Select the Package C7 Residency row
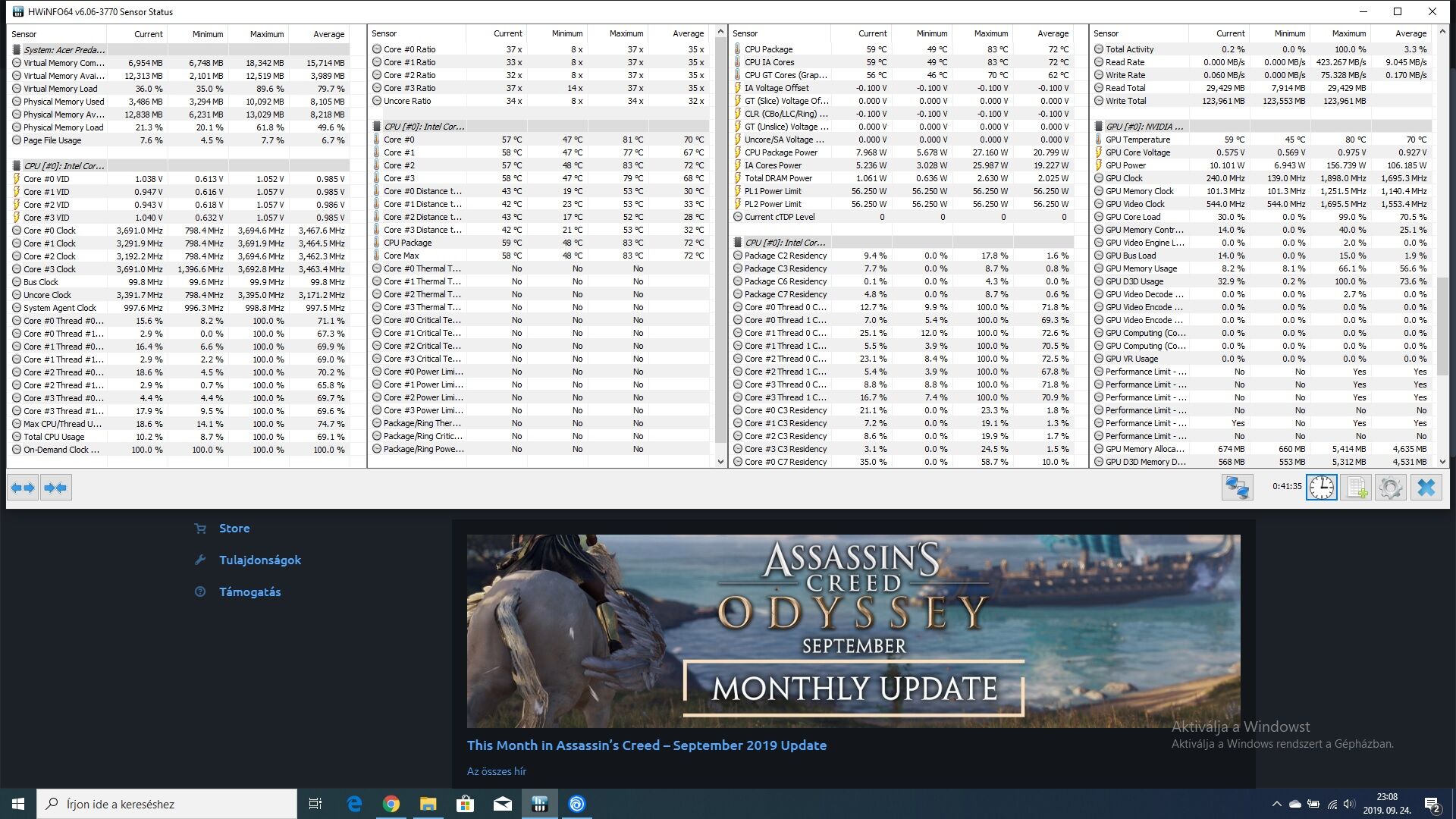The height and width of the screenshot is (819, 1456). [902, 294]
